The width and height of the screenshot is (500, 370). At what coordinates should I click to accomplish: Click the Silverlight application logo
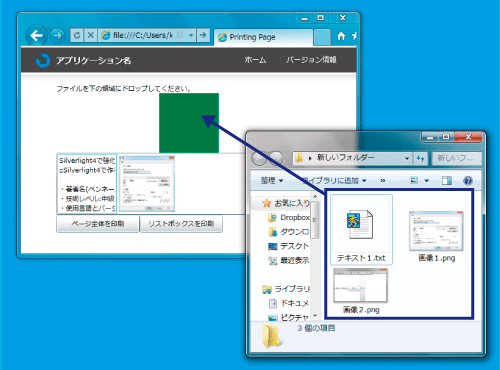43,60
